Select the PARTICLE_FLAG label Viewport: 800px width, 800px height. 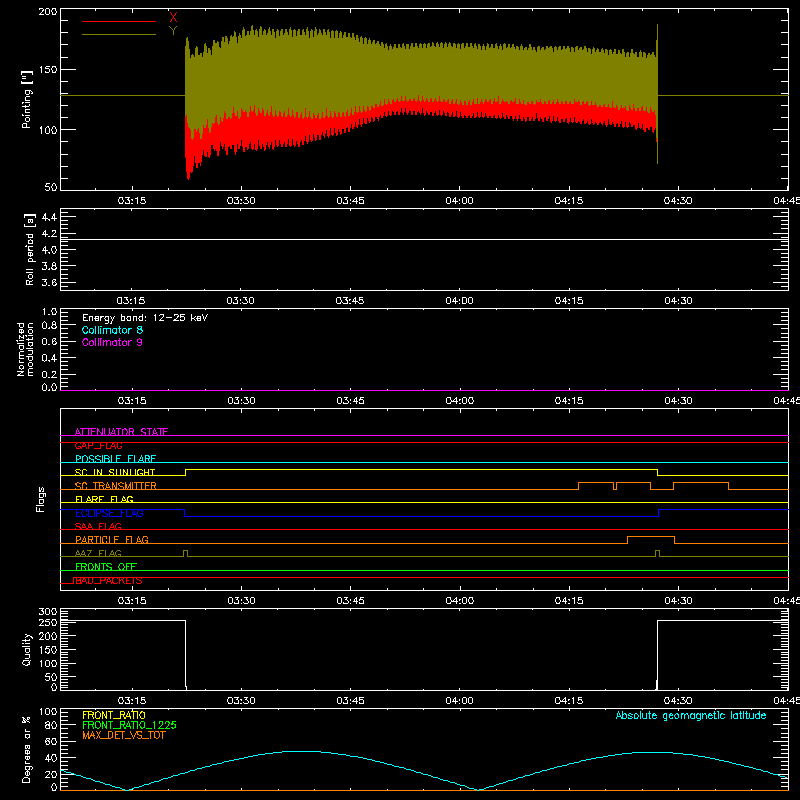pyautogui.click(x=112, y=539)
